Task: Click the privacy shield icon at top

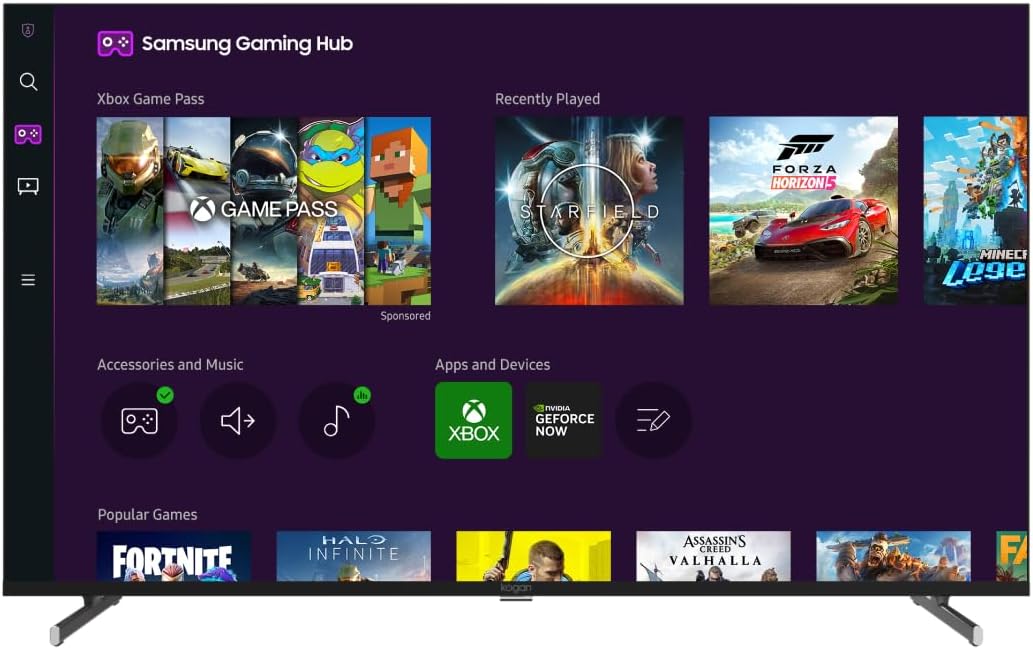Action: coord(28,30)
